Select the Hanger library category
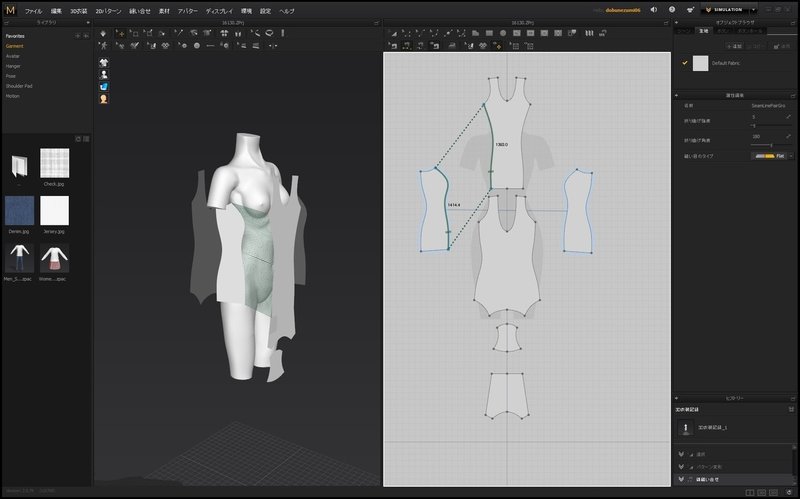The width and height of the screenshot is (800, 499). pyautogui.click(x=13, y=66)
